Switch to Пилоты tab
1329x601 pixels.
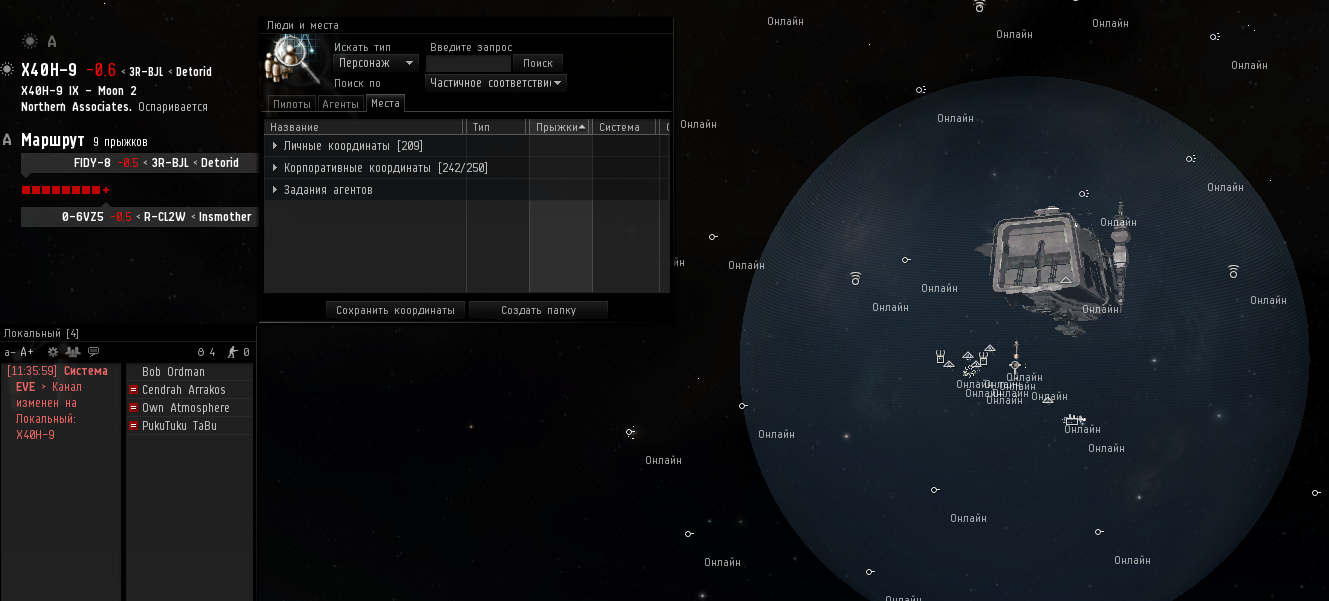pyautogui.click(x=292, y=104)
